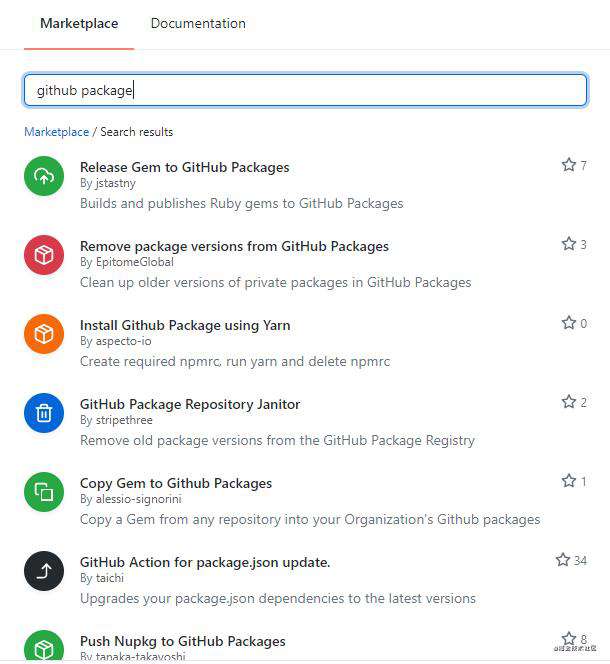Focus the github package search field
This screenshot has height=664, width=610.
click(305, 90)
